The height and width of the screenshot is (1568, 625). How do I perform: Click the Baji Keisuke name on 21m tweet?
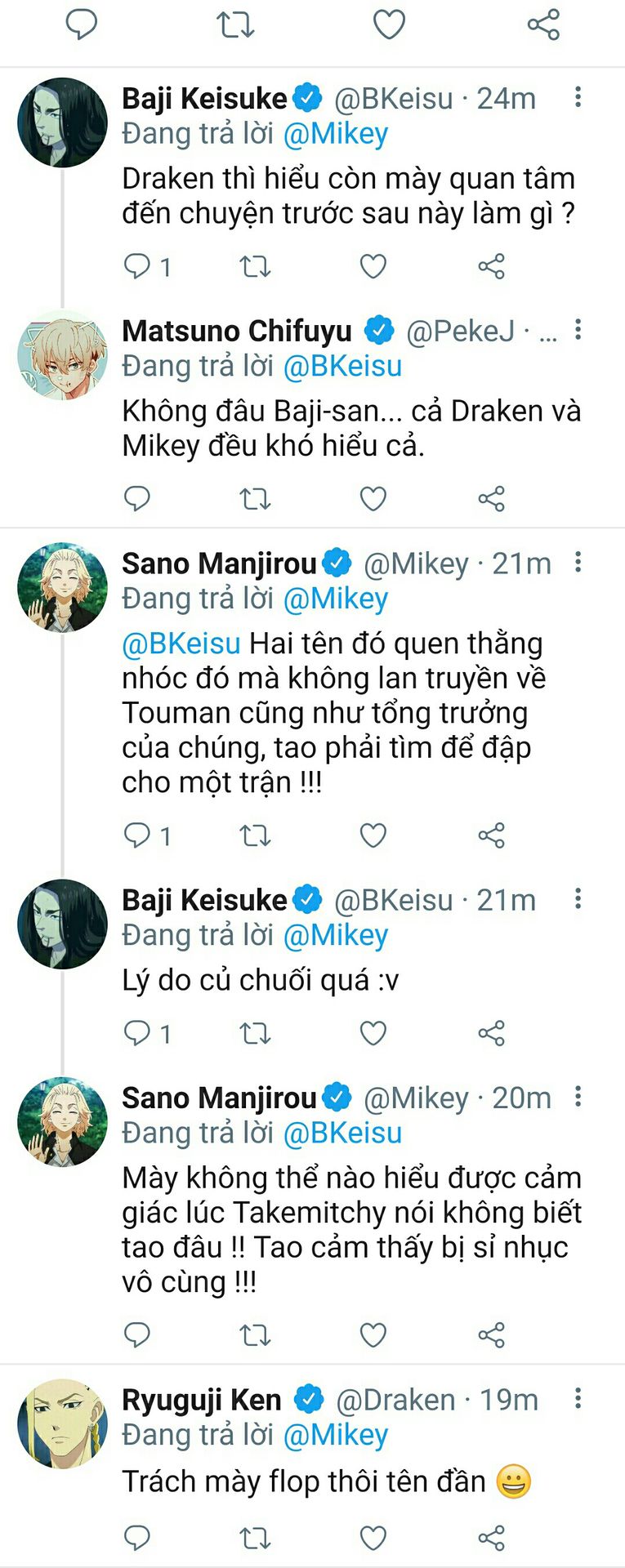(x=204, y=900)
